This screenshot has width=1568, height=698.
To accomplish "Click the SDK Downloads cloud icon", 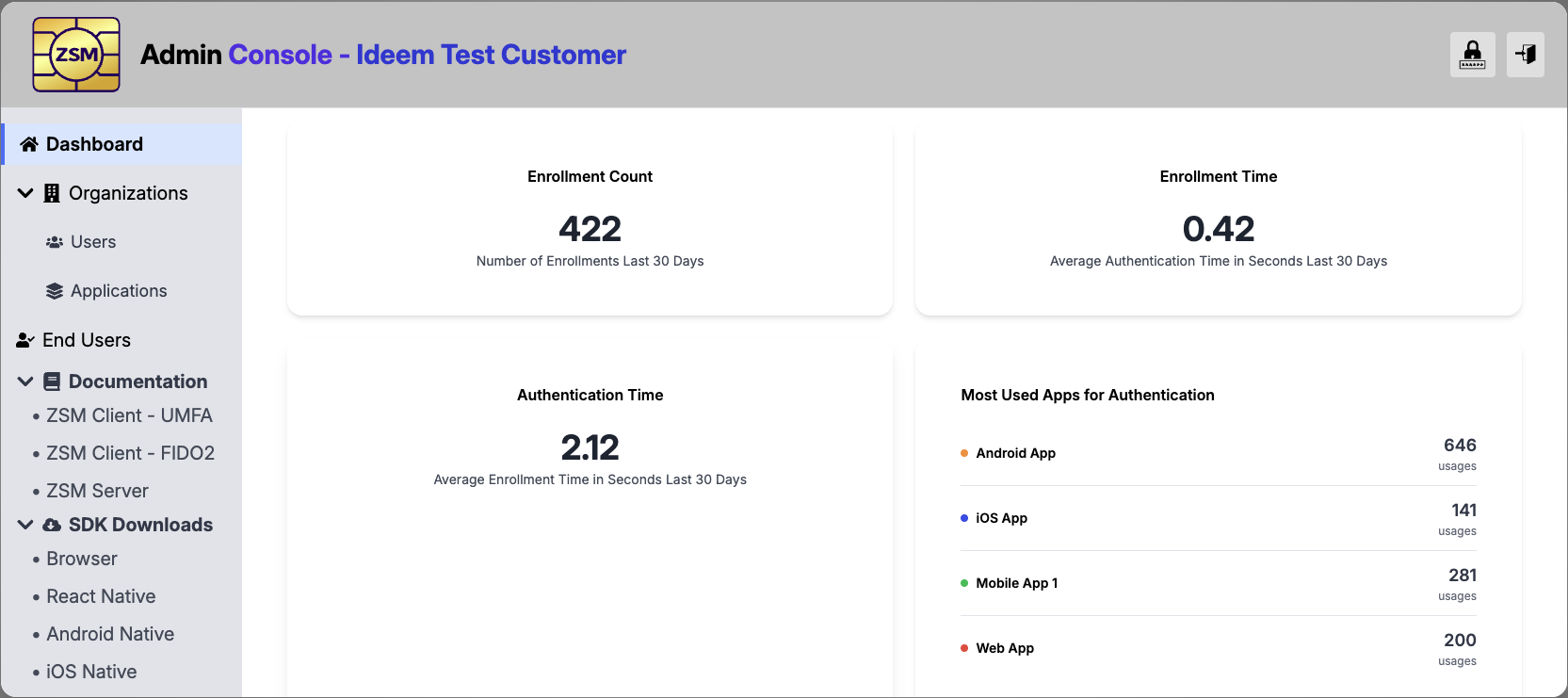I will tap(52, 525).
